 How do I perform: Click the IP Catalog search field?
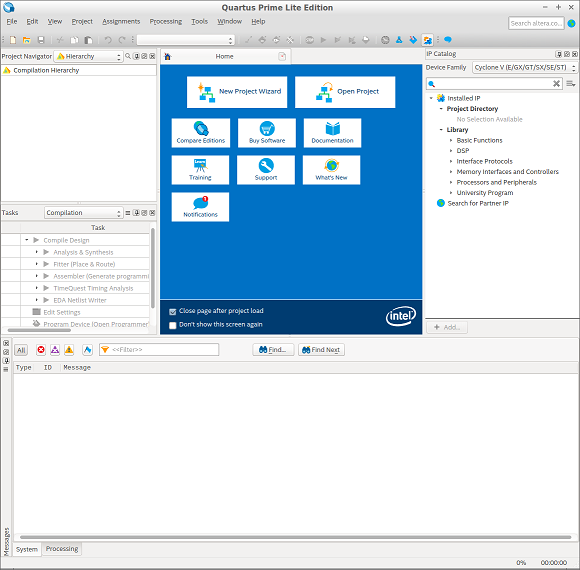(494, 84)
